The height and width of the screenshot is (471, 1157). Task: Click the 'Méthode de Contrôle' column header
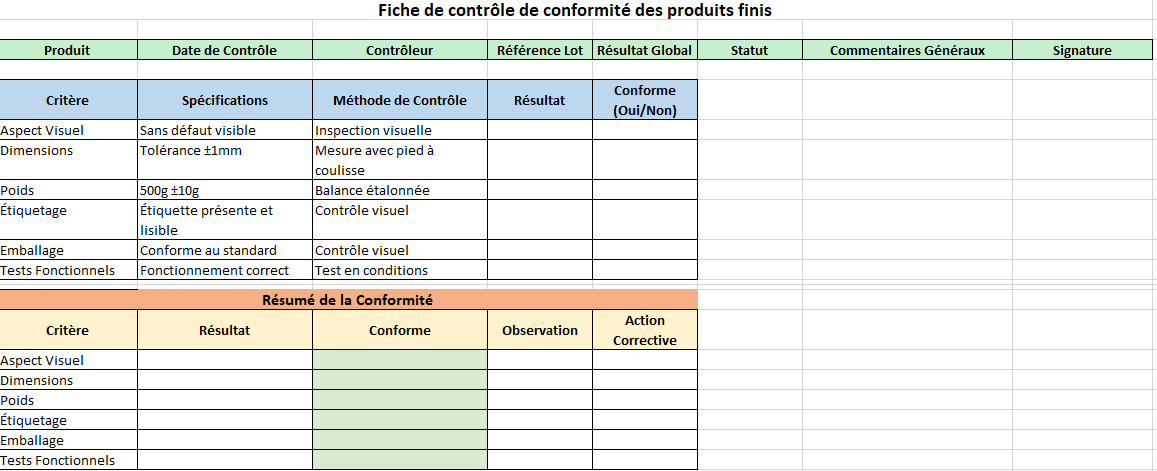[x=399, y=100]
